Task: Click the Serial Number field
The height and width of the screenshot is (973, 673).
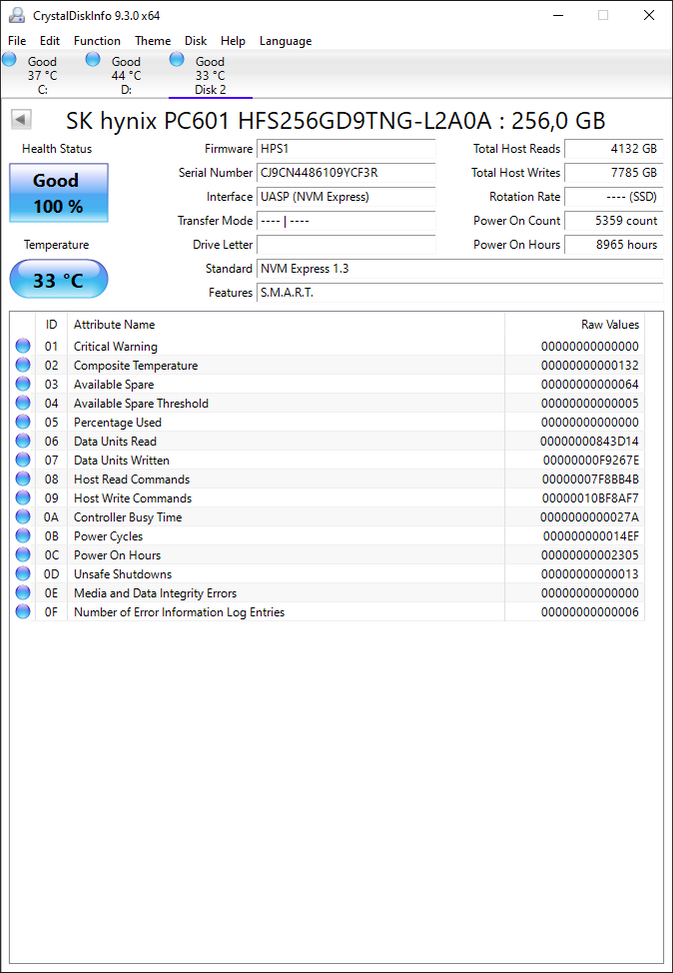Action: pos(346,173)
